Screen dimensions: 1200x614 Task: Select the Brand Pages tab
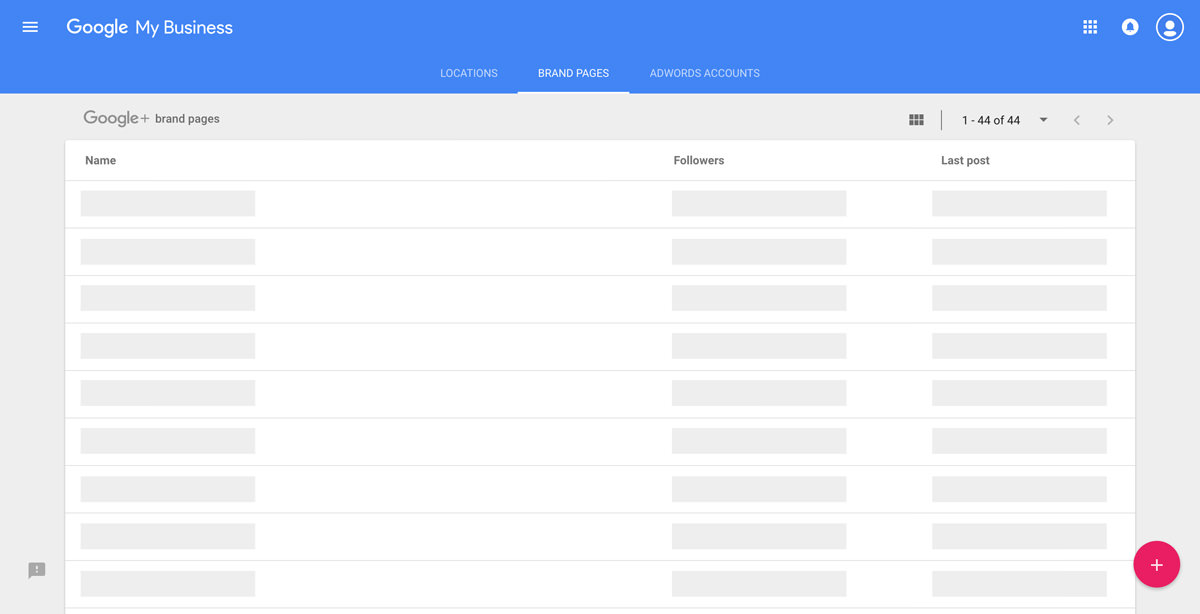point(573,73)
